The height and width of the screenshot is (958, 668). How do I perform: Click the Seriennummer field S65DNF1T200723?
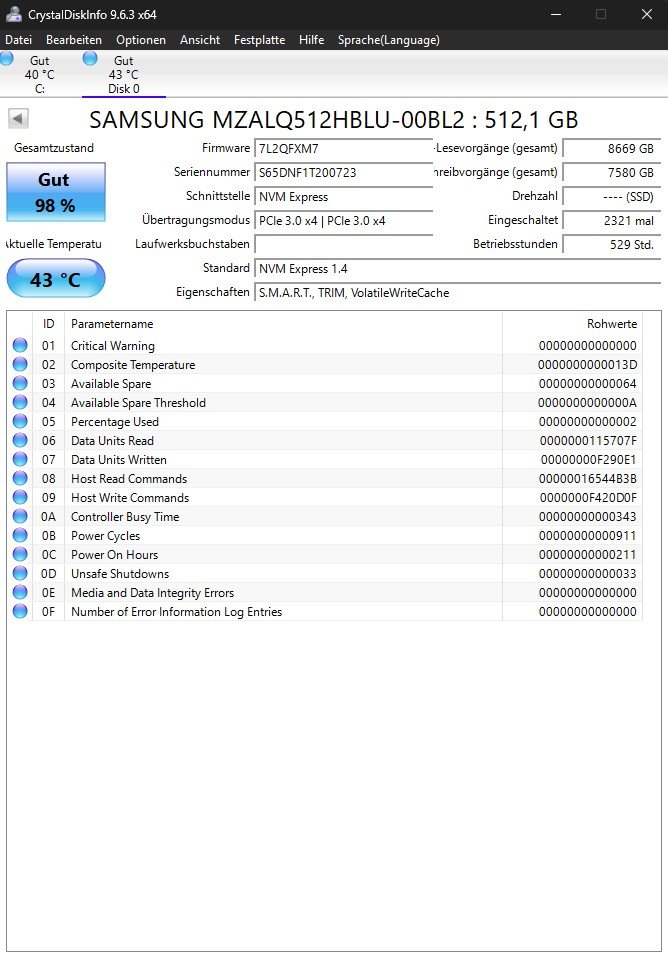coord(343,172)
